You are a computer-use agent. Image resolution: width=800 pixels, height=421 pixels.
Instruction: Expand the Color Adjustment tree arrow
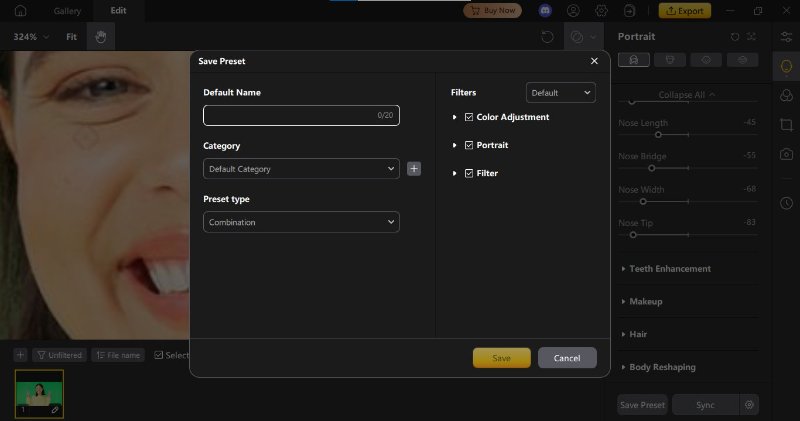coord(455,117)
